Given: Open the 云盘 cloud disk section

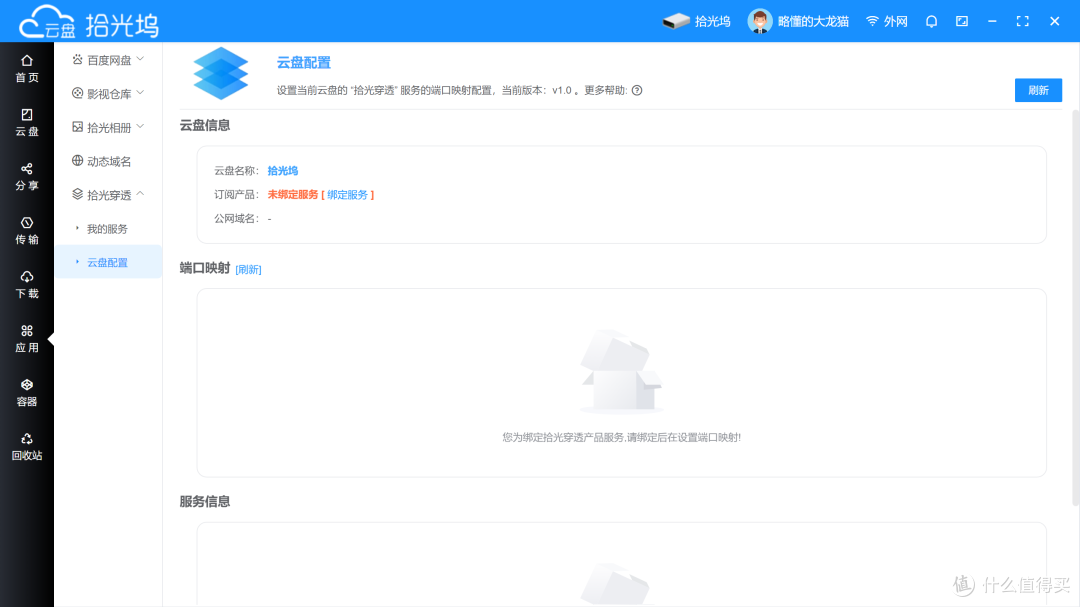Looking at the screenshot, I should (26, 122).
